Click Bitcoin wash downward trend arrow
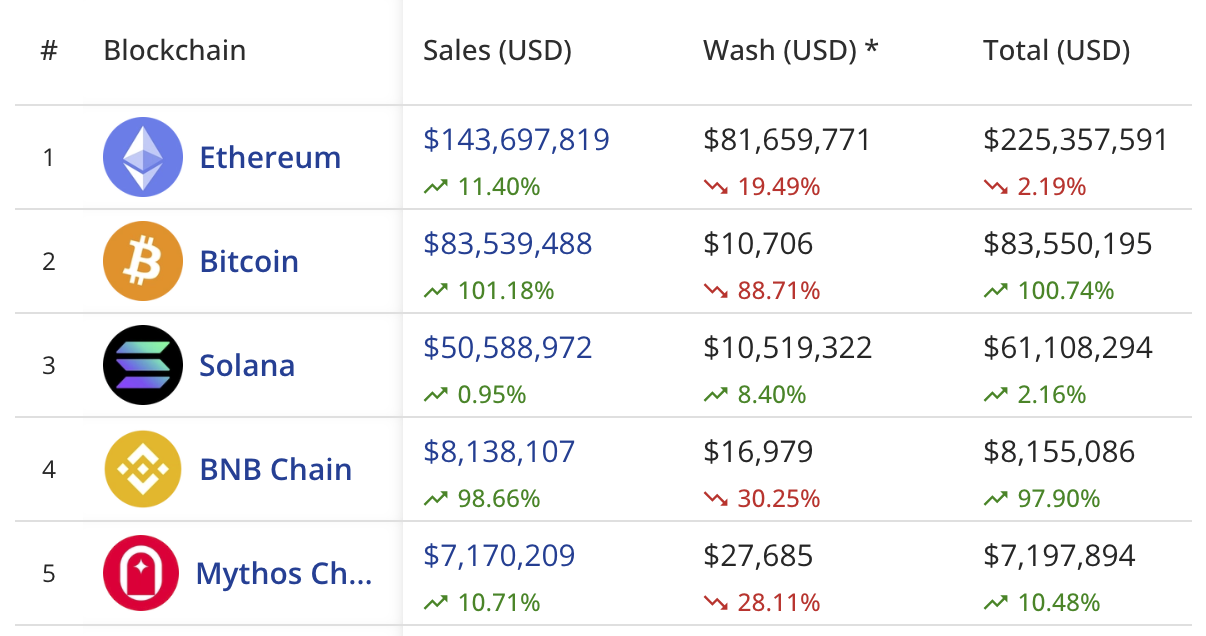Screen dimensions: 1206x636 (715, 291)
